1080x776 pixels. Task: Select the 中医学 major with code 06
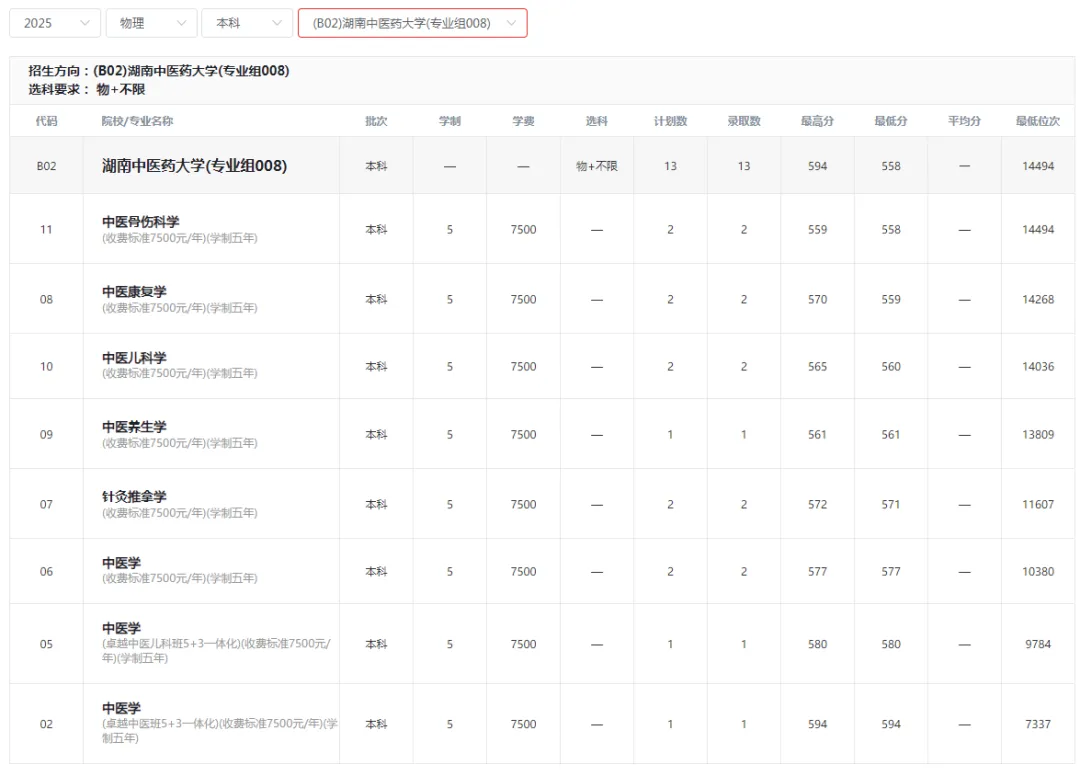(x=121, y=563)
